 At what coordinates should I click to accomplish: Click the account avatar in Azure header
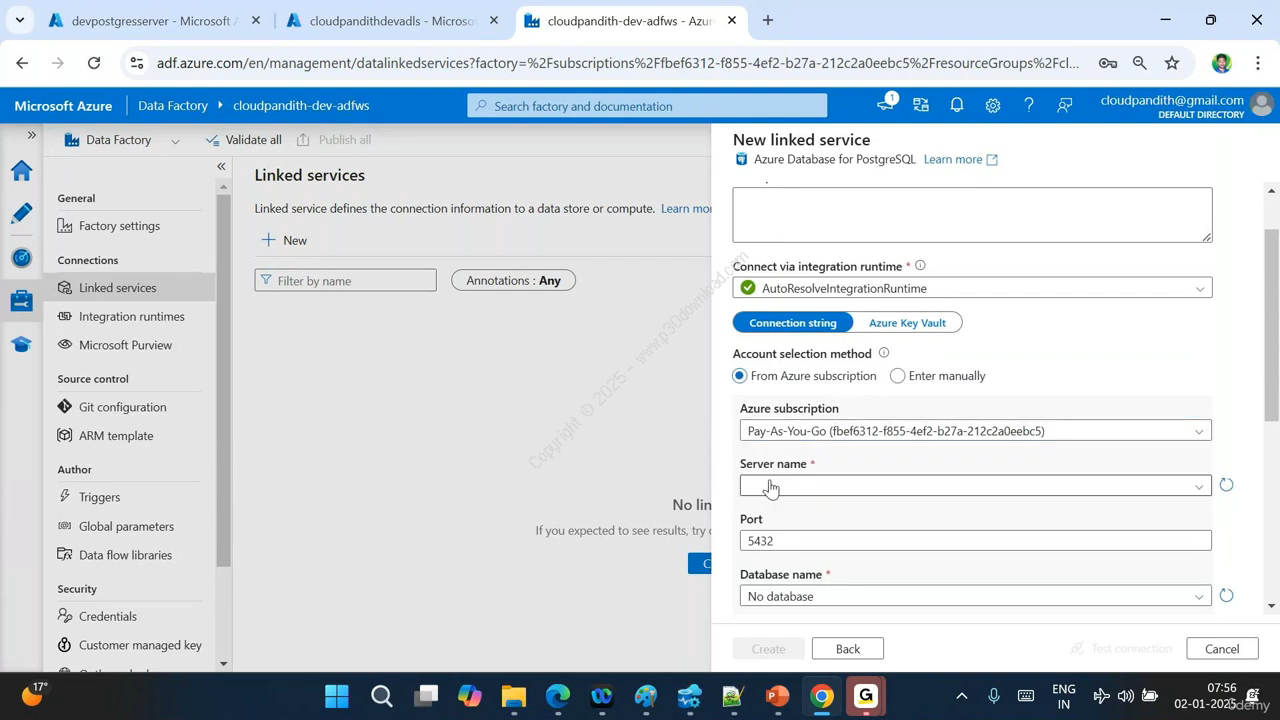[1262, 104]
